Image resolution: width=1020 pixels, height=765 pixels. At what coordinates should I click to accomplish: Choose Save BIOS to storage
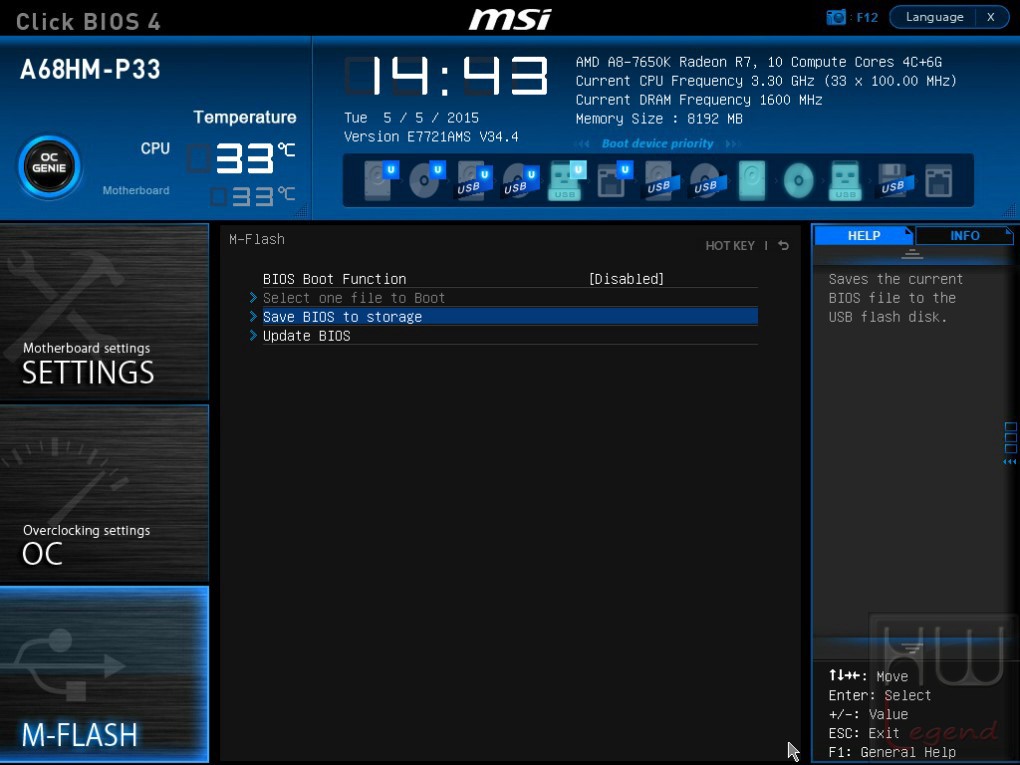(510, 317)
